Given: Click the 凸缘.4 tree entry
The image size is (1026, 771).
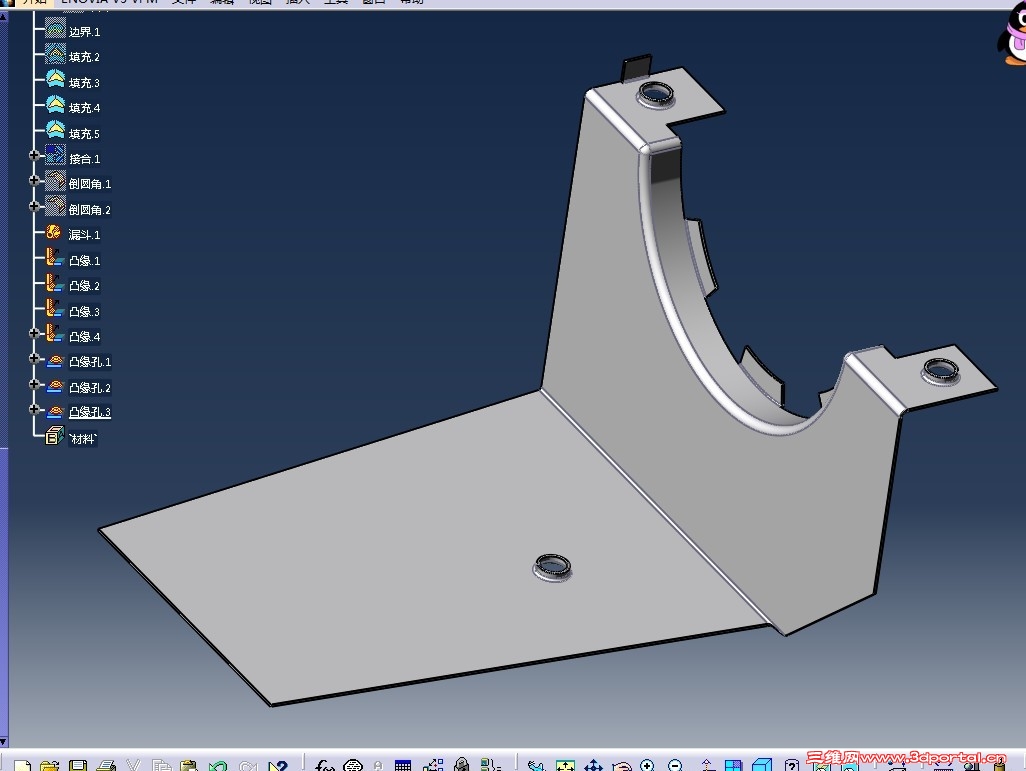Looking at the screenshot, I should pyautogui.click(x=84, y=336).
